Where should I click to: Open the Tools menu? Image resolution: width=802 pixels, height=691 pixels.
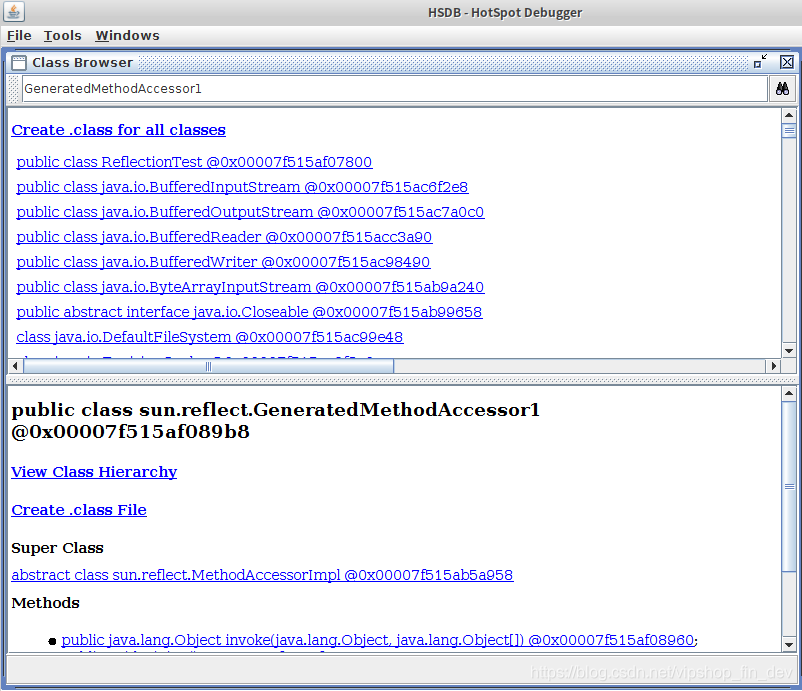tap(62, 35)
